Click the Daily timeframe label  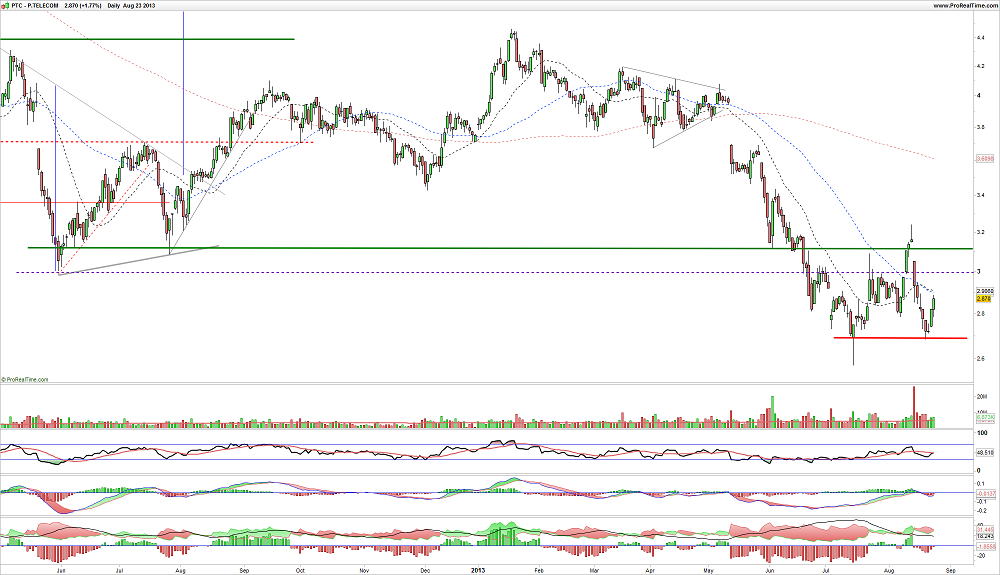[114, 5]
